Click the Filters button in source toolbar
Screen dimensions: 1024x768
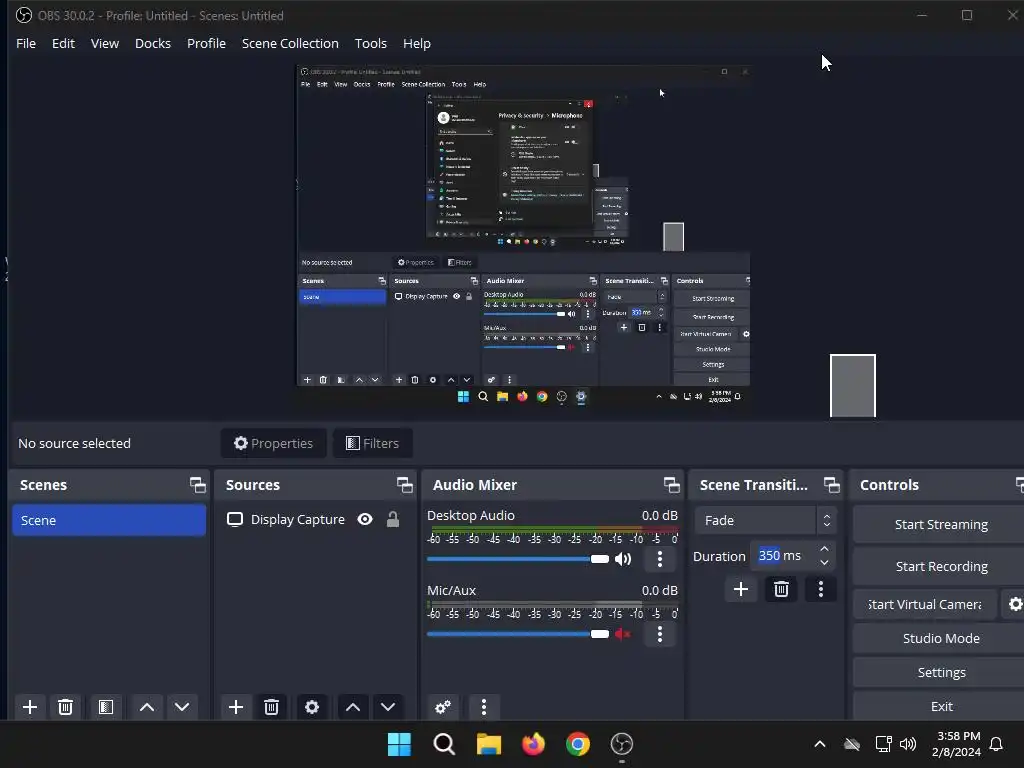372,443
